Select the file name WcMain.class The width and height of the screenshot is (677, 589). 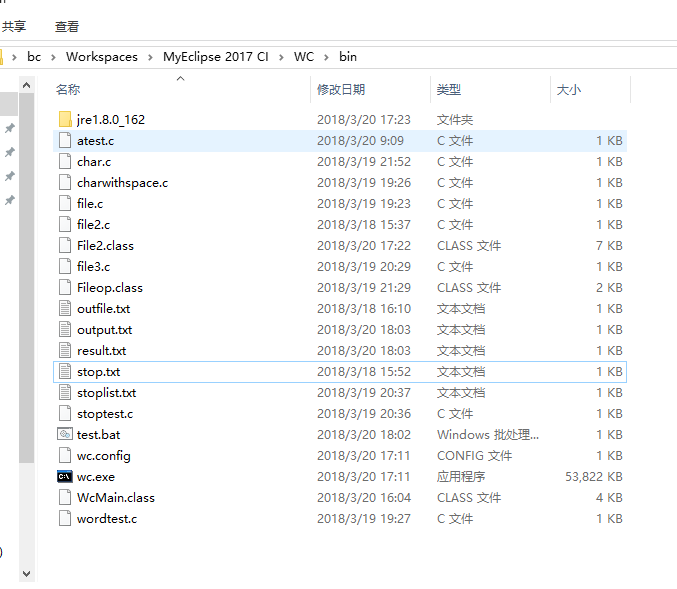(x=116, y=497)
